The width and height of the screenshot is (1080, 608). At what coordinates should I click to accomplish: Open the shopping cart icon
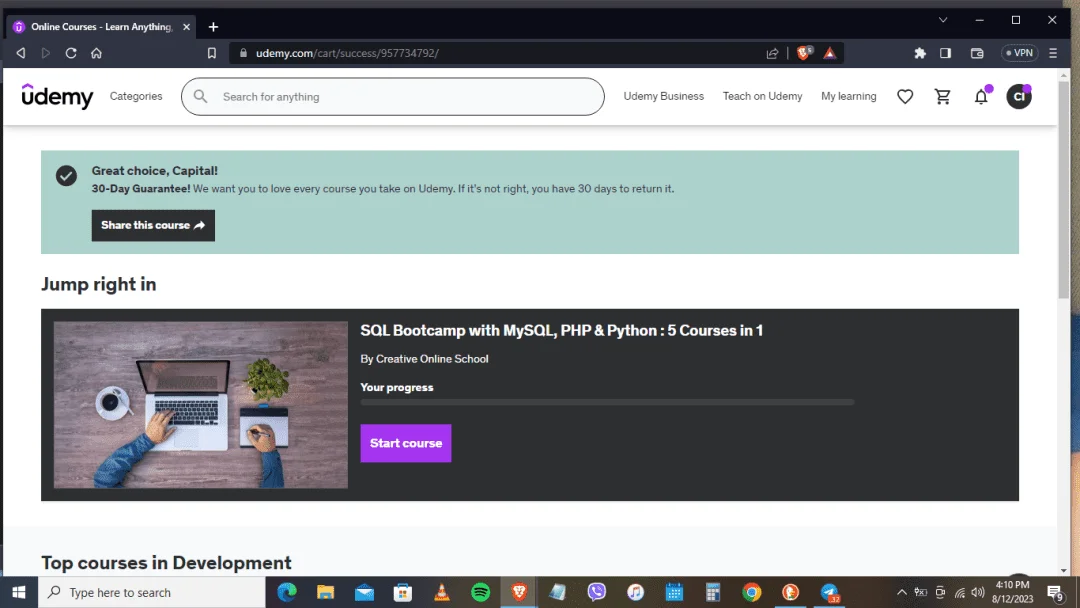pos(942,96)
